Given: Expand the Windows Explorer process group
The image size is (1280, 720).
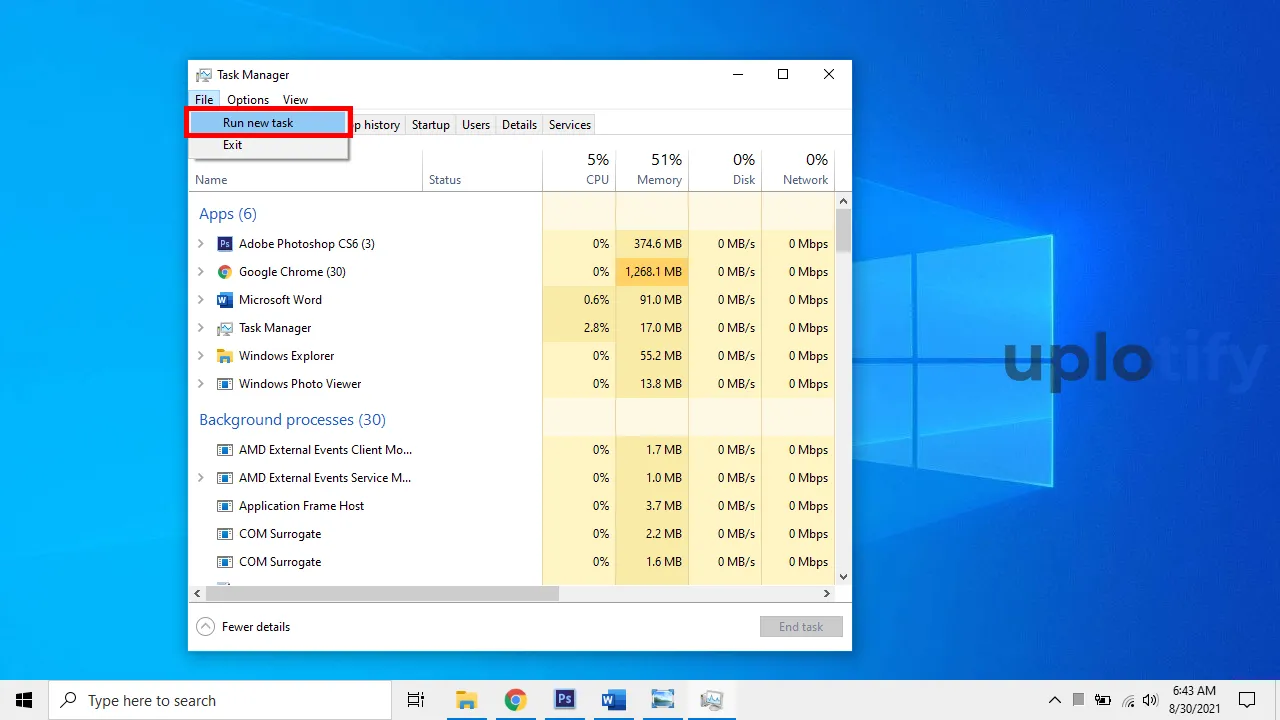Looking at the screenshot, I should click(x=200, y=356).
